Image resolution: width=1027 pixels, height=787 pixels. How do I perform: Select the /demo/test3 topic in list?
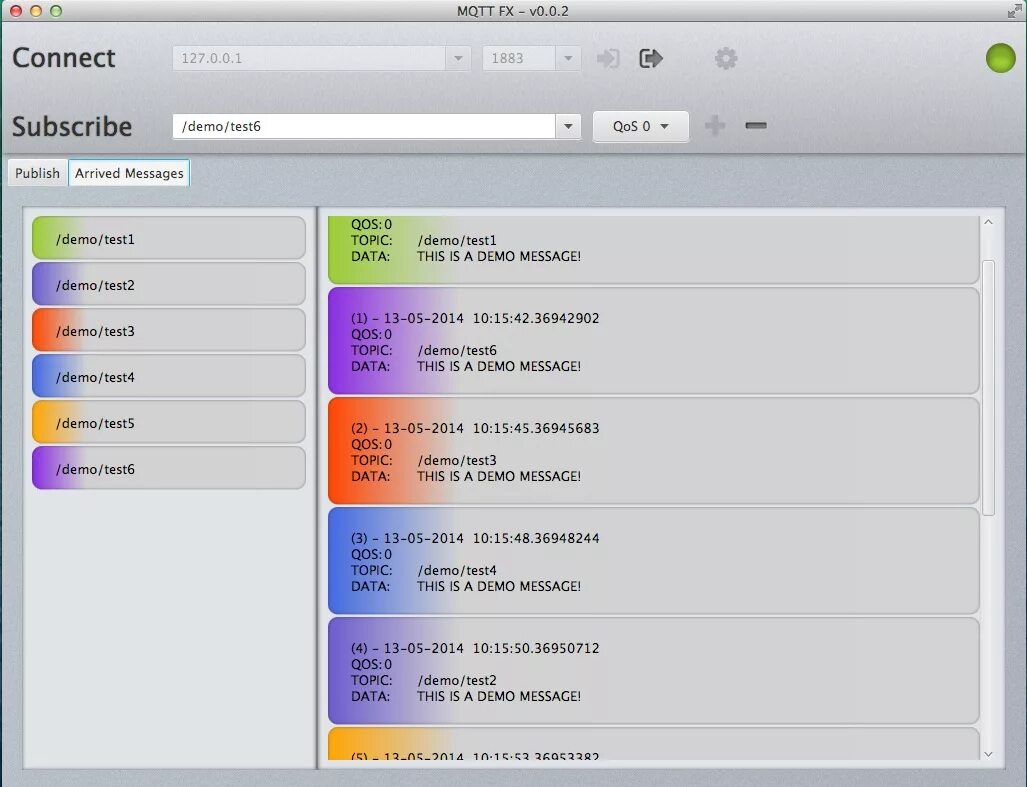[x=168, y=330]
